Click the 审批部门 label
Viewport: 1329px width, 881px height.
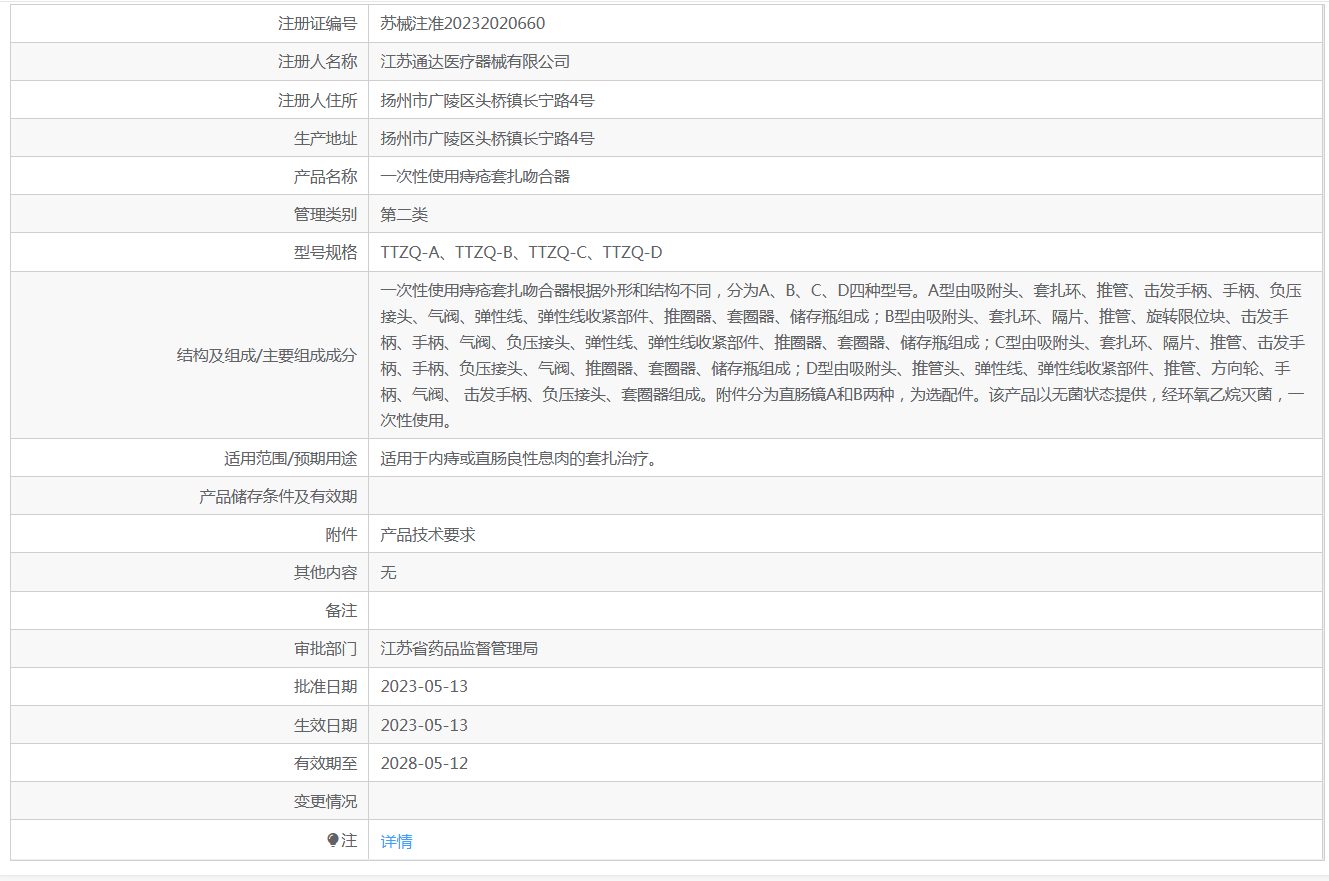325,648
